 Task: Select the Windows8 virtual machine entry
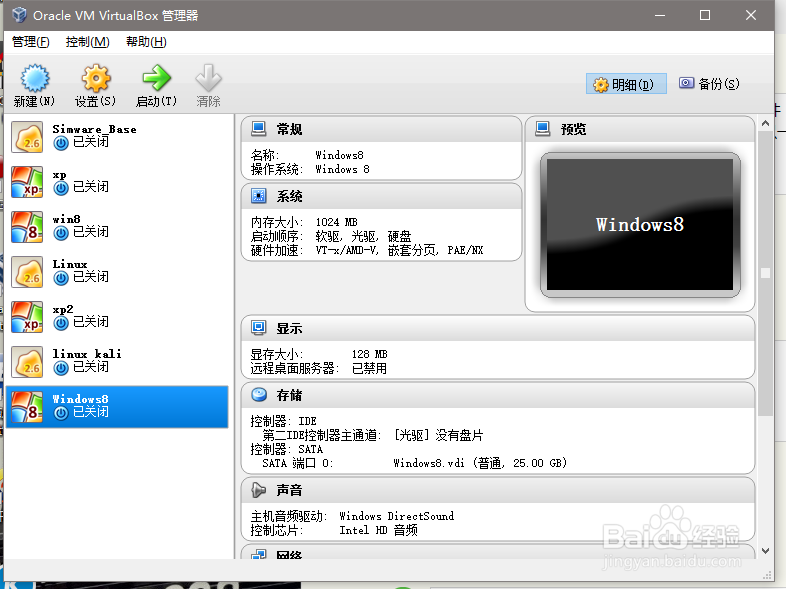tap(117, 407)
